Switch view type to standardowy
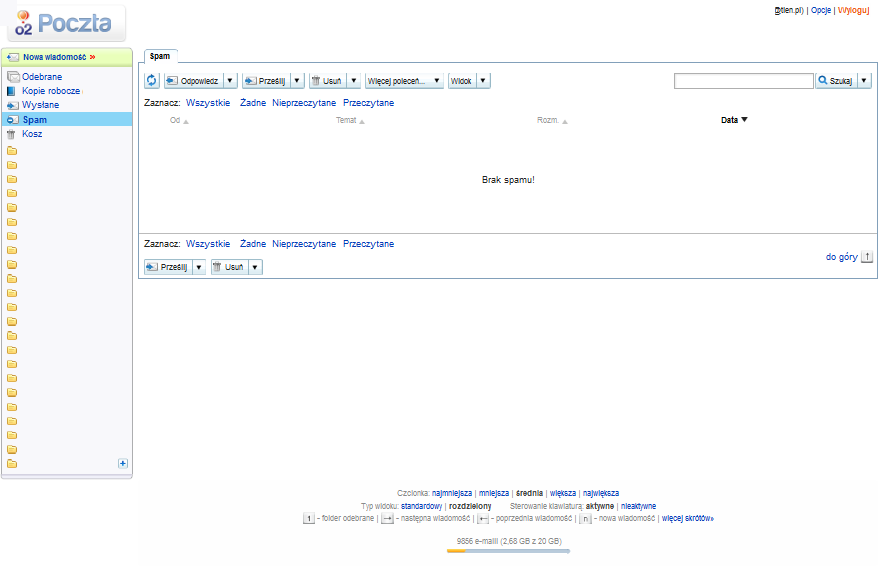The width and height of the screenshot is (879, 568). (x=422, y=506)
